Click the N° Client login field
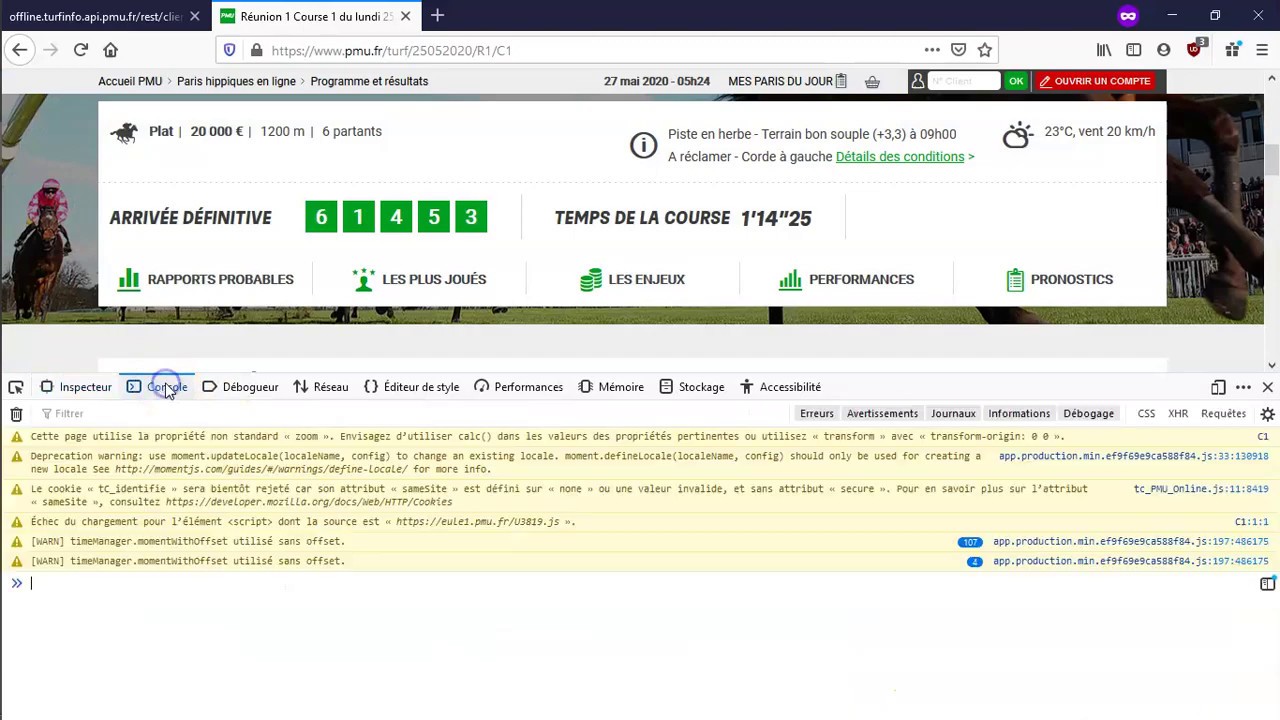This screenshot has width=1280, height=720. [x=964, y=82]
